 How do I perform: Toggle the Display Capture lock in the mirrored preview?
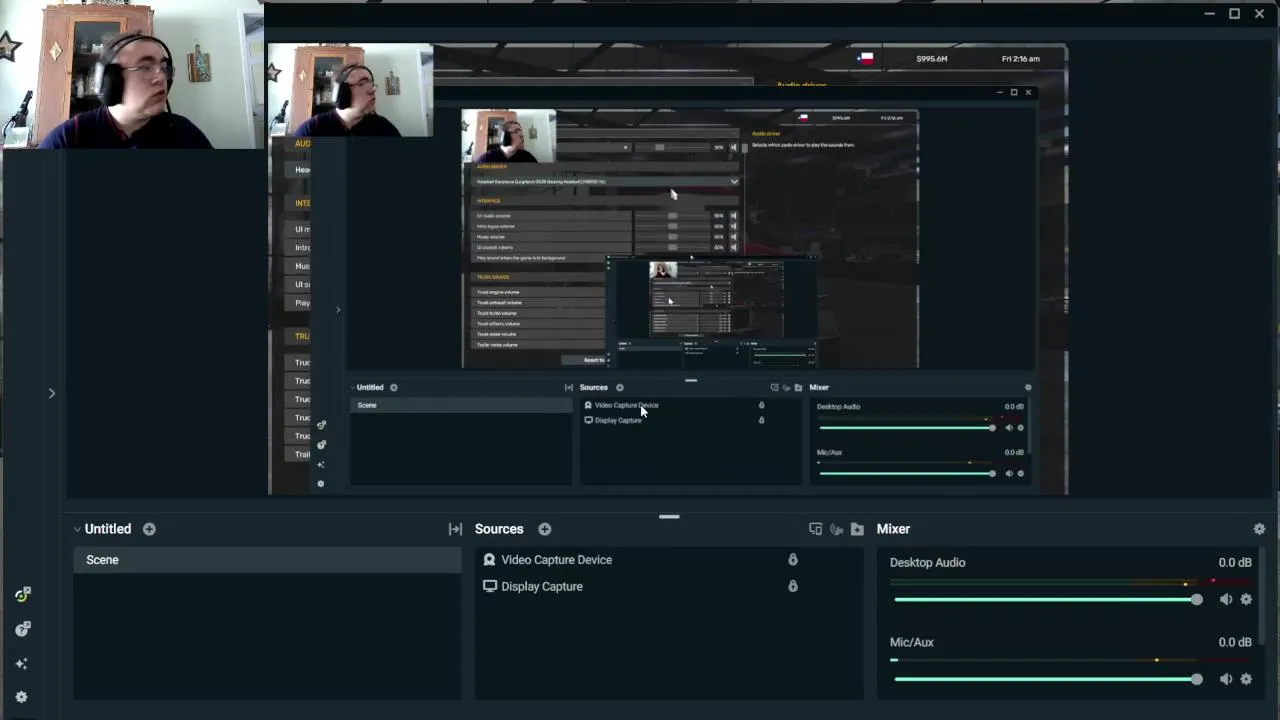761,420
